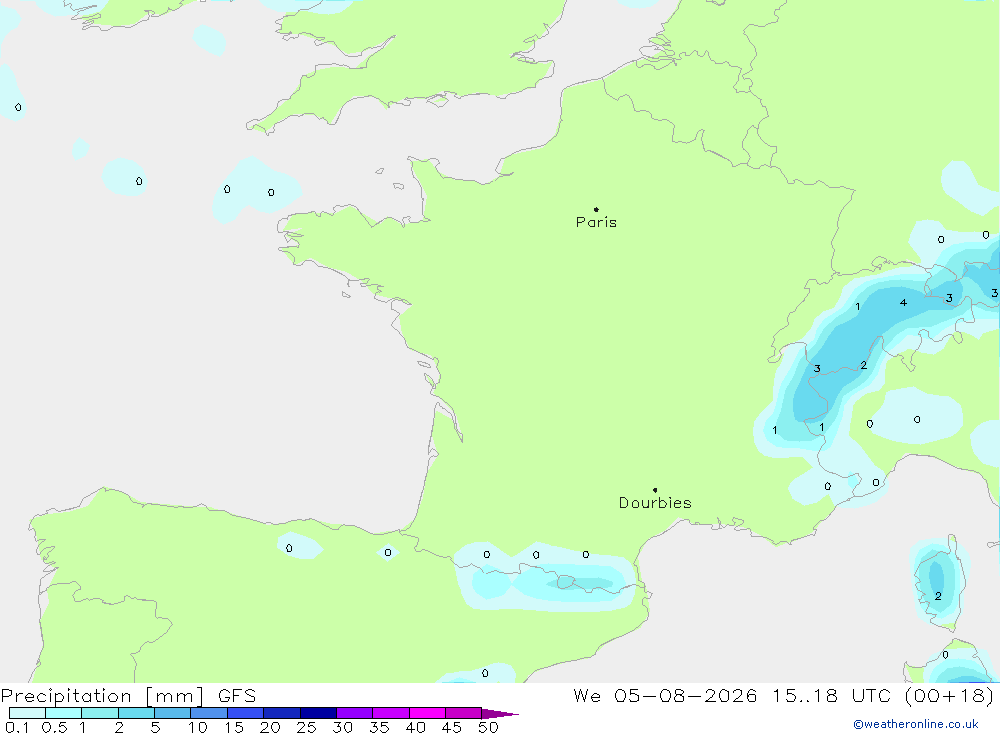Viewport: 1000px width, 733px height.
Task: Open the weatheronline.co.uk copyright link
Action: pos(916,724)
